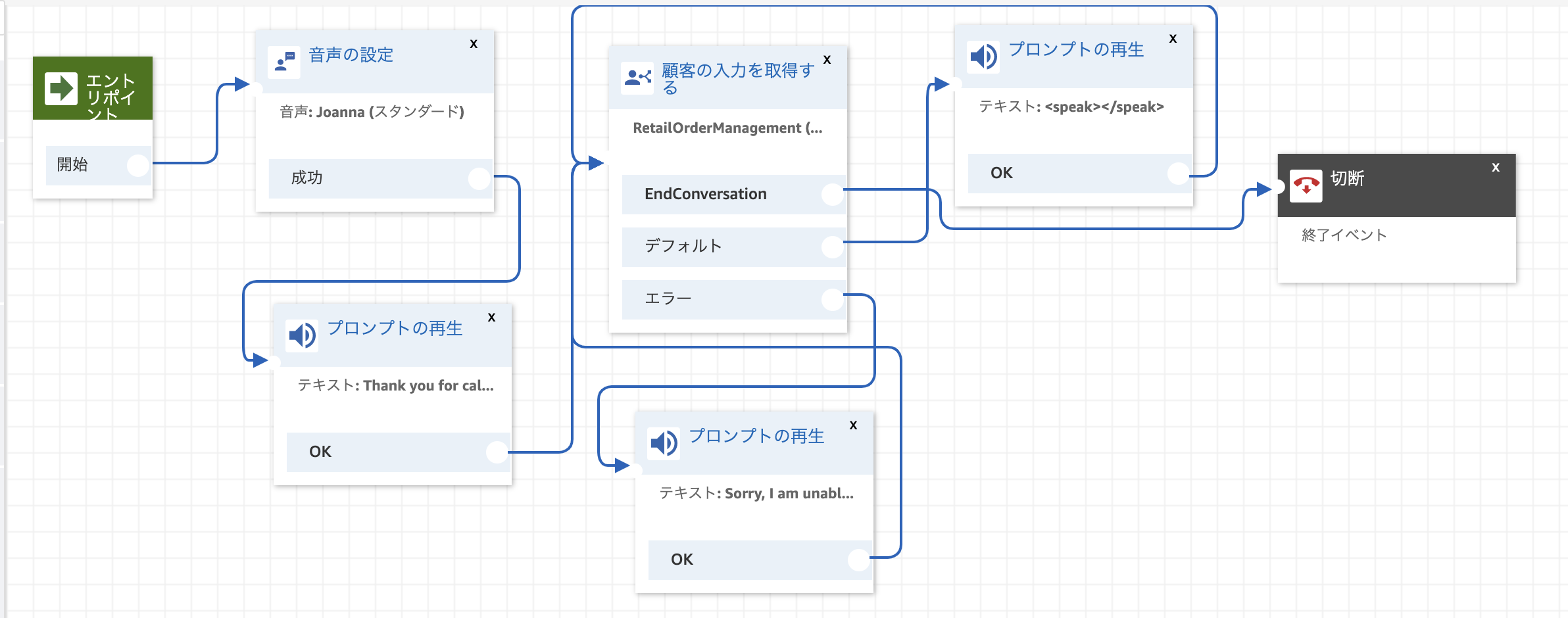Click the red phone icon on 切断 block
This screenshot has width=1568, height=618.
1306,186
